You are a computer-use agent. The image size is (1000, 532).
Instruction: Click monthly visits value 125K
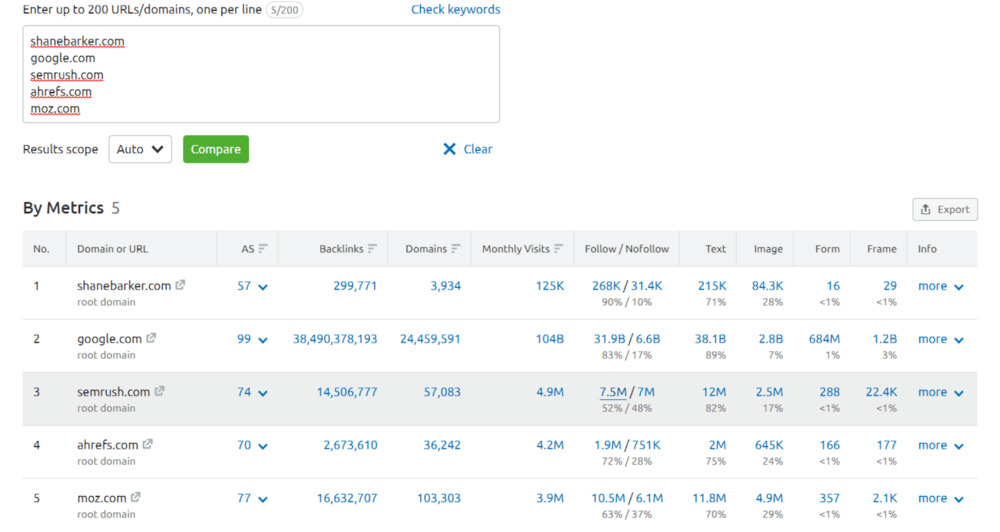click(550, 286)
